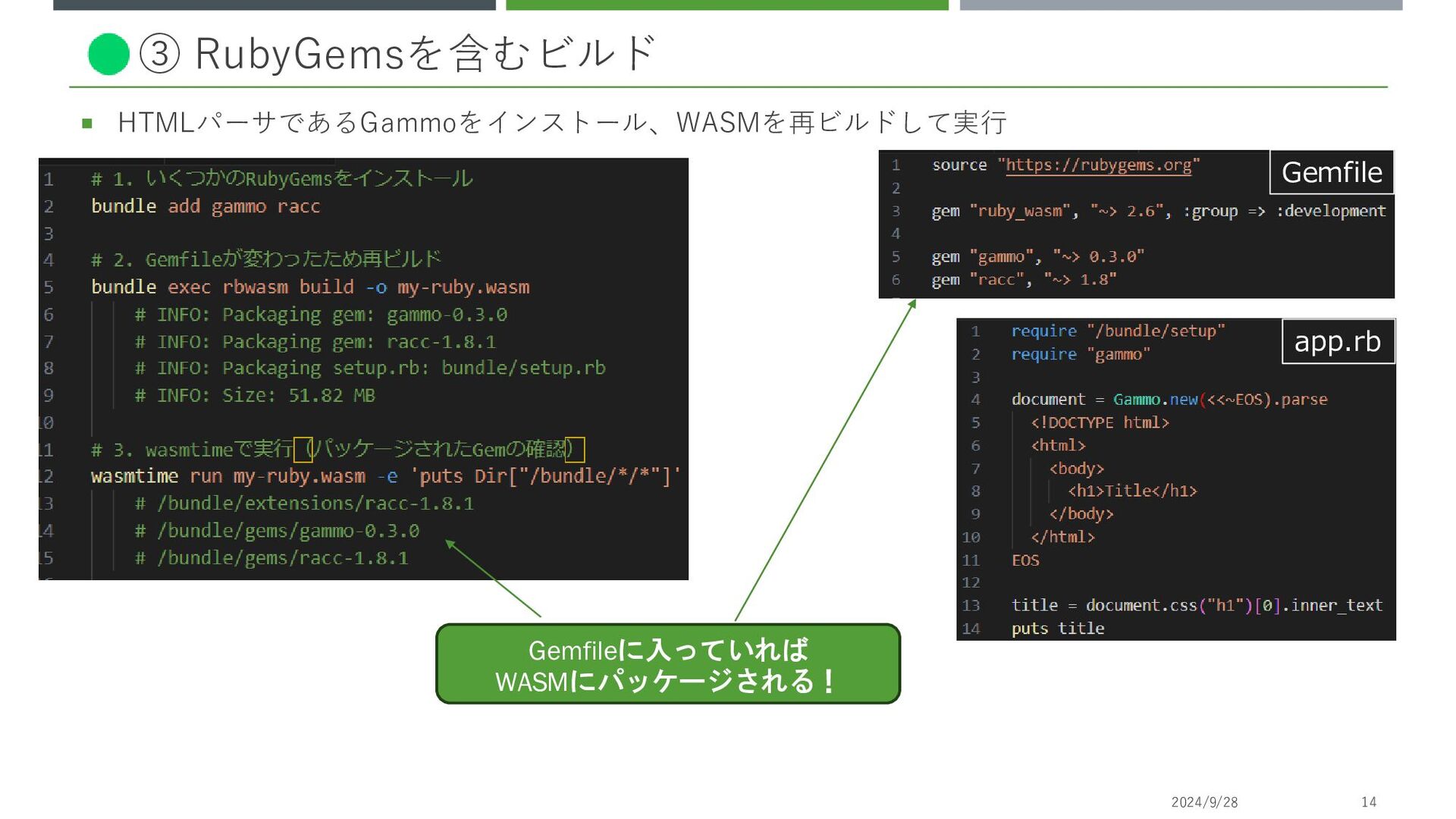Click the rubygems.org source link
The width and height of the screenshot is (1456, 819).
[x=1098, y=165]
